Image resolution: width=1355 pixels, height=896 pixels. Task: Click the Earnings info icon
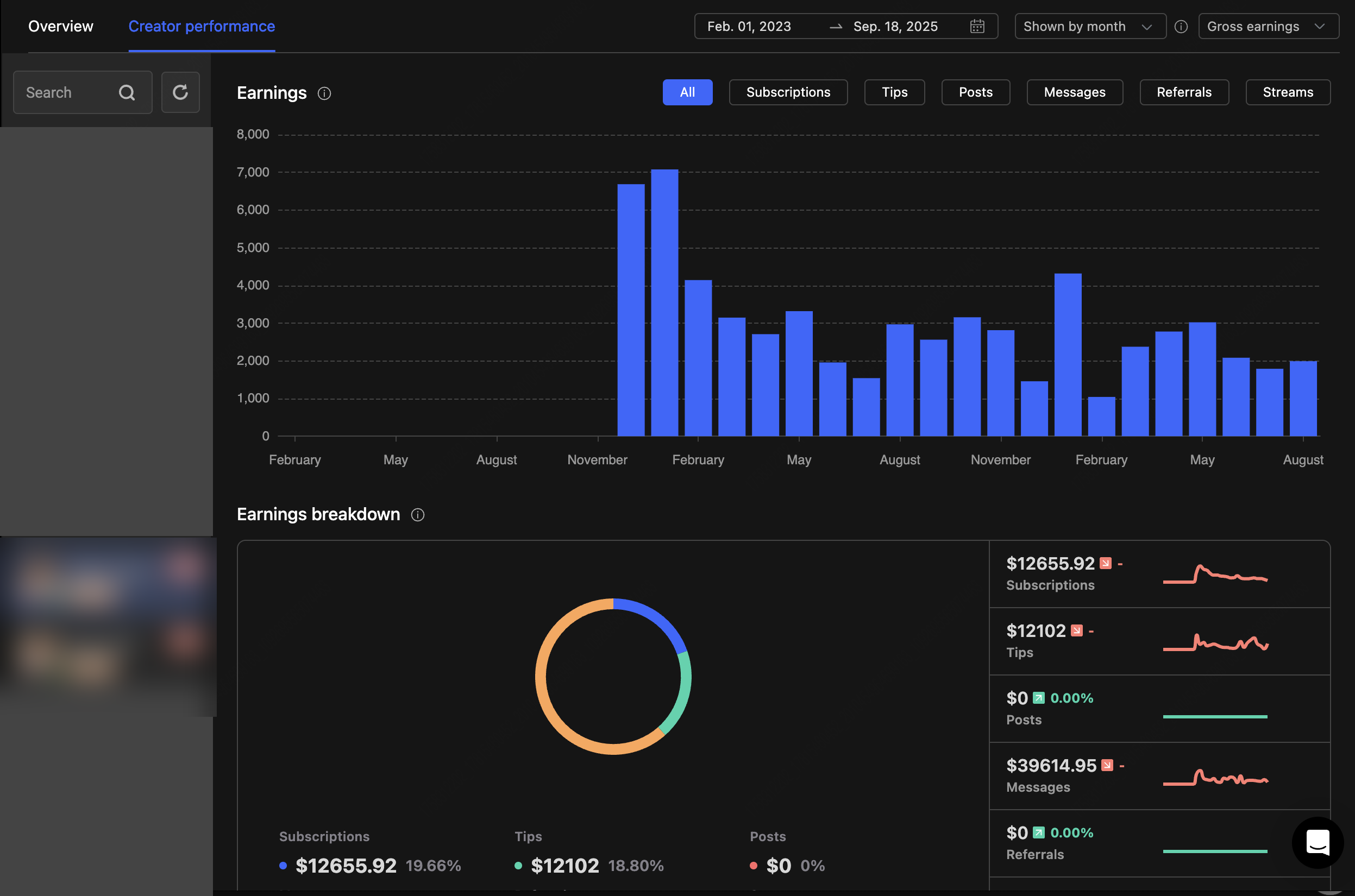click(324, 93)
